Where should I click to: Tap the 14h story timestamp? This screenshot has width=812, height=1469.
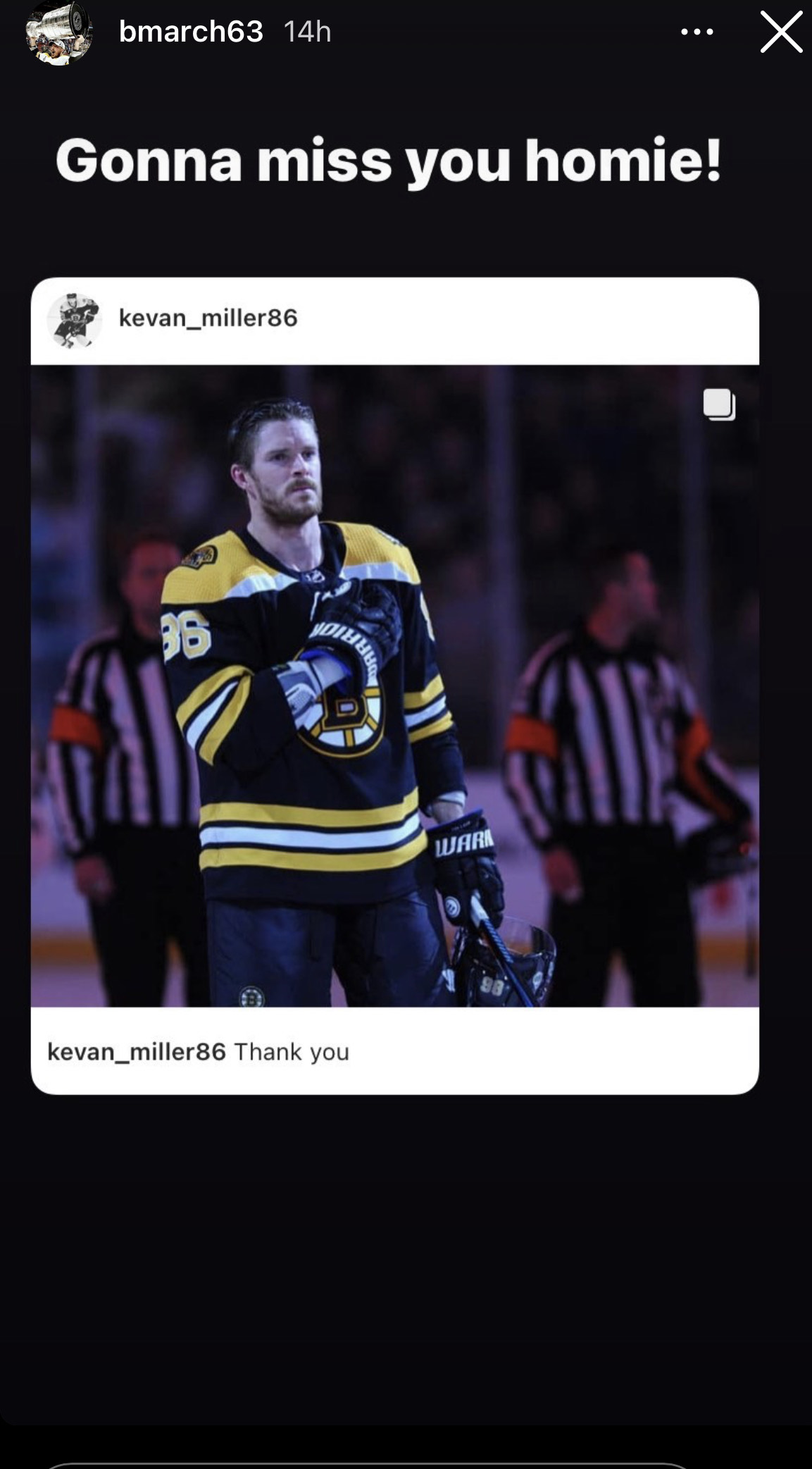pyautogui.click(x=307, y=32)
